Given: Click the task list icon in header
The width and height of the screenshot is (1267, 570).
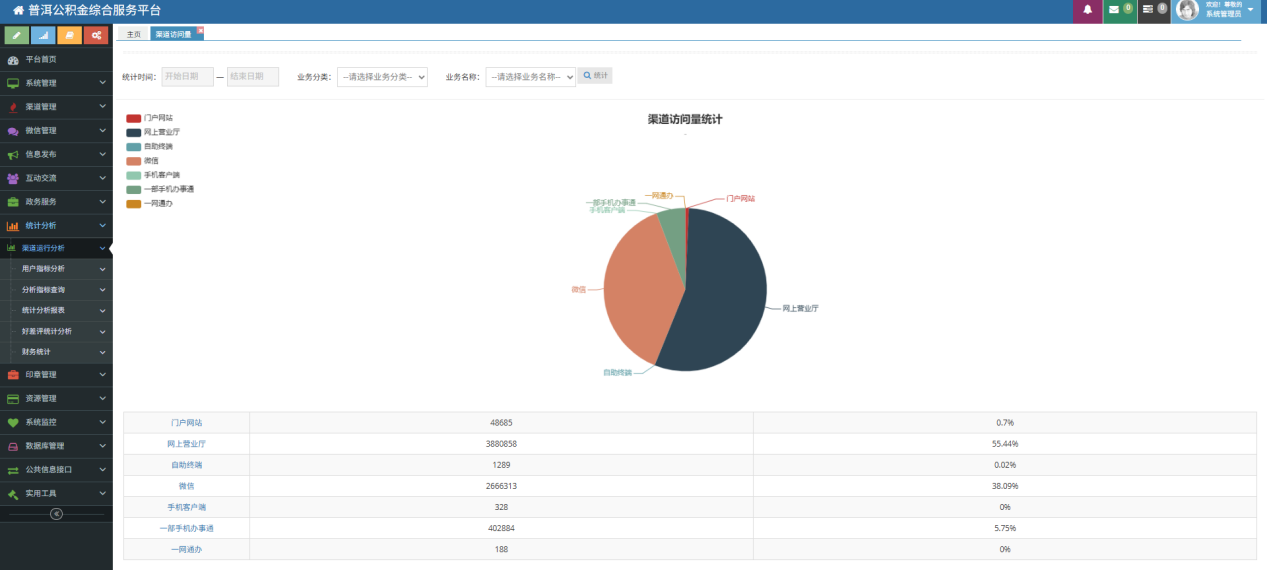Looking at the screenshot, I should [1148, 10].
